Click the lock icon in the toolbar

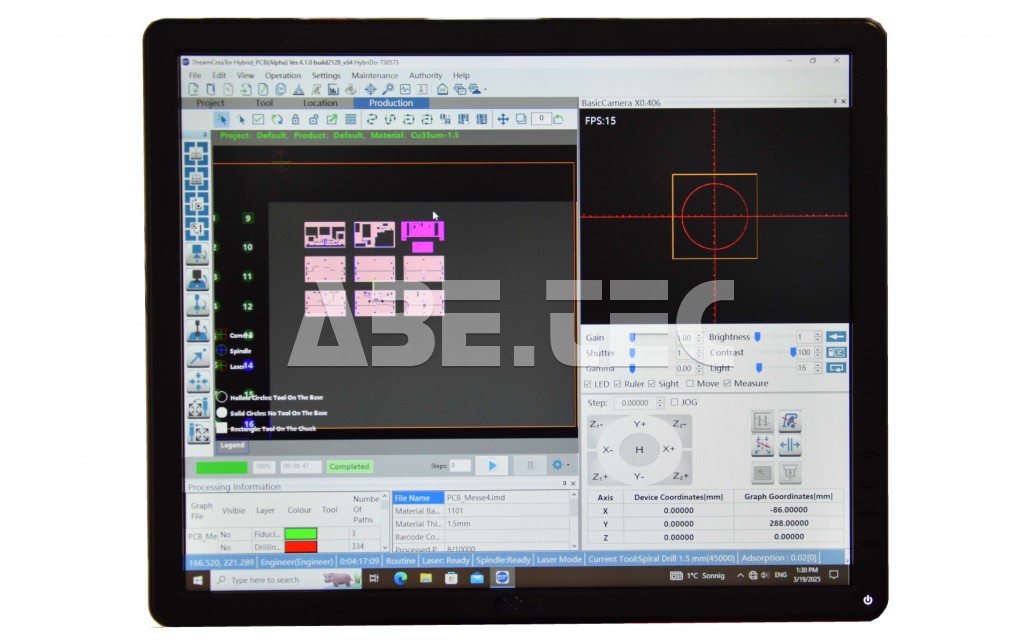(x=295, y=119)
